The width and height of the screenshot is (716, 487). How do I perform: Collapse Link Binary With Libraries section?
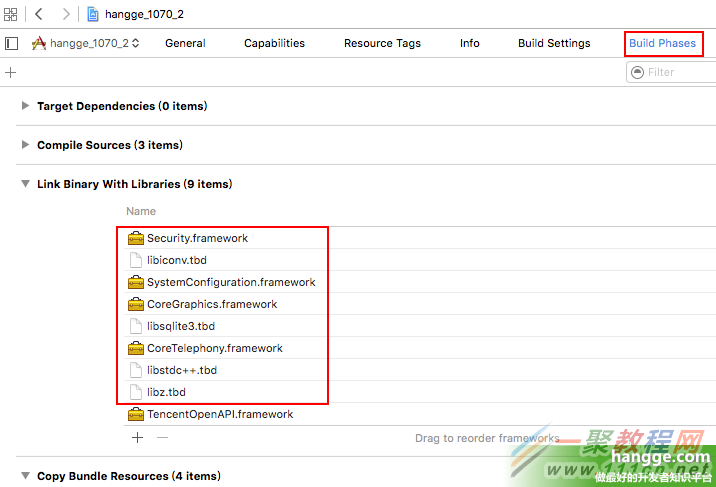coord(26,184)
